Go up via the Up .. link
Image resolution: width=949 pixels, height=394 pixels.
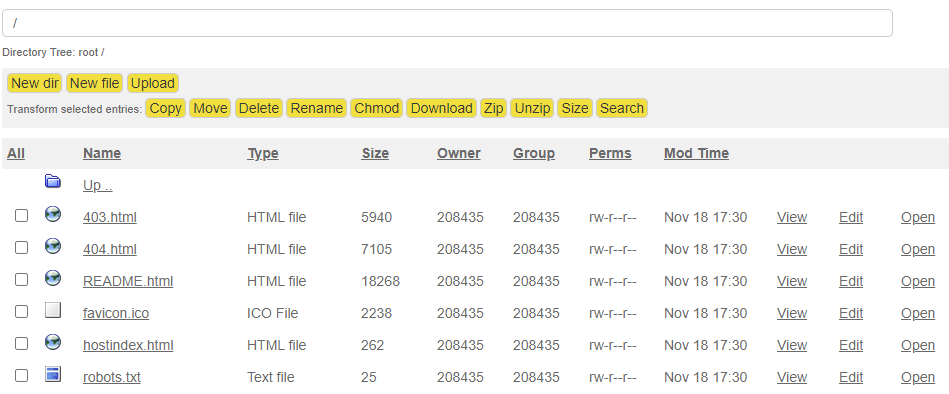(x=97, y=186)
